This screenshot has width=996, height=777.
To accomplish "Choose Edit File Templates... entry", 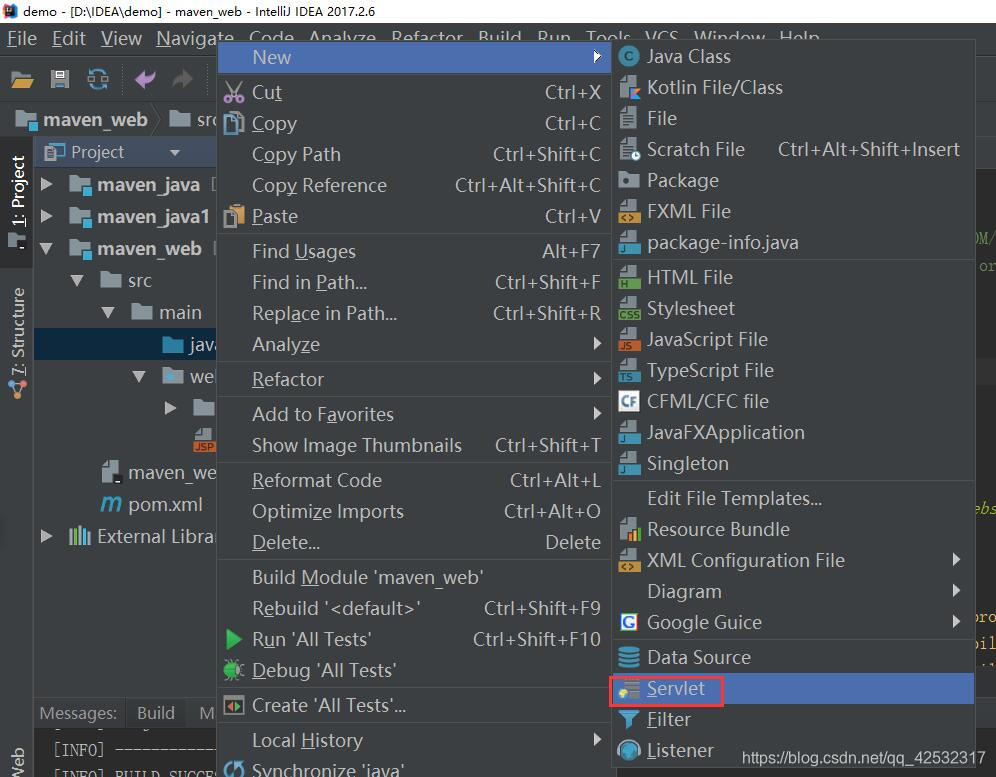I will [x=792, y=499].
